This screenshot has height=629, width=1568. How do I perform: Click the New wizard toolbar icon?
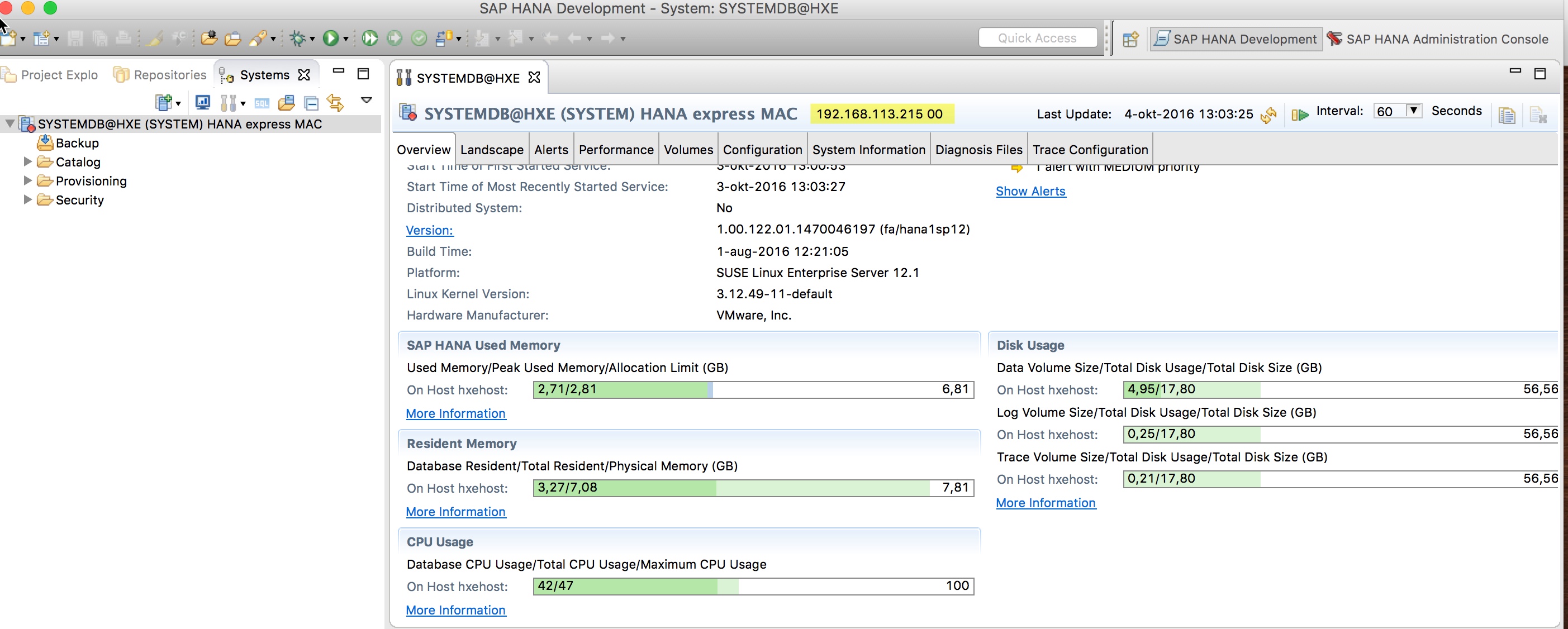point(8,39)
